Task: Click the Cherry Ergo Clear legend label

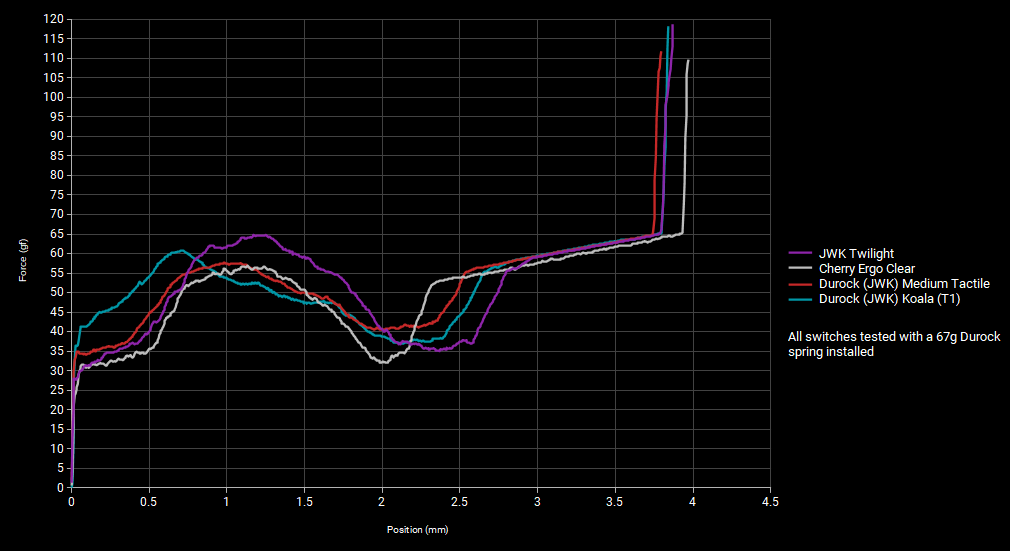Action: [x=866, y=269]
